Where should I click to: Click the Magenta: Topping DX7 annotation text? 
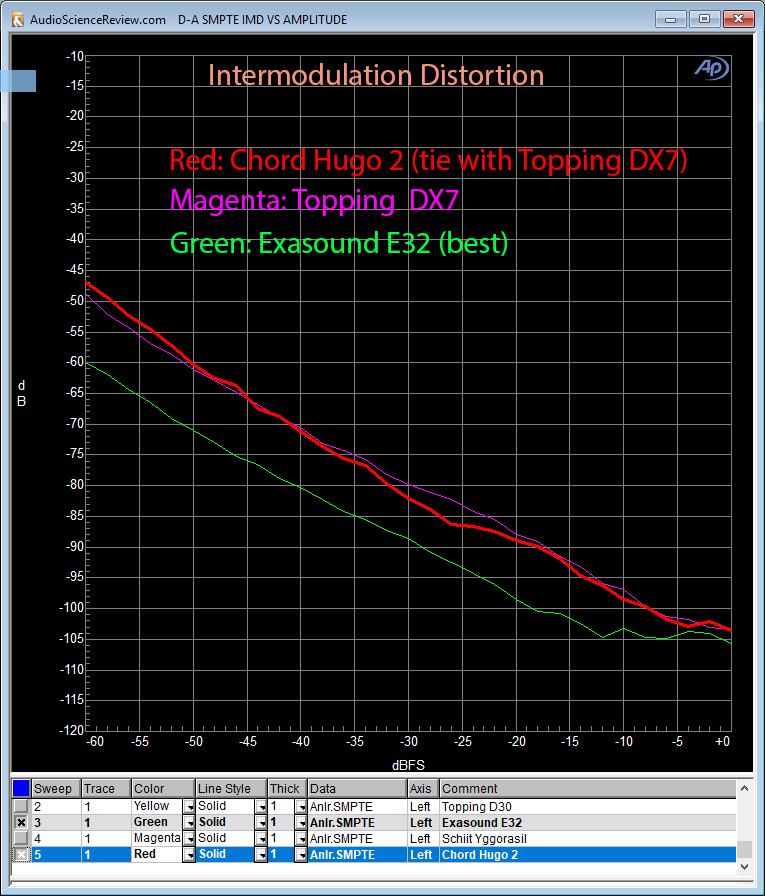pos(315,201)
